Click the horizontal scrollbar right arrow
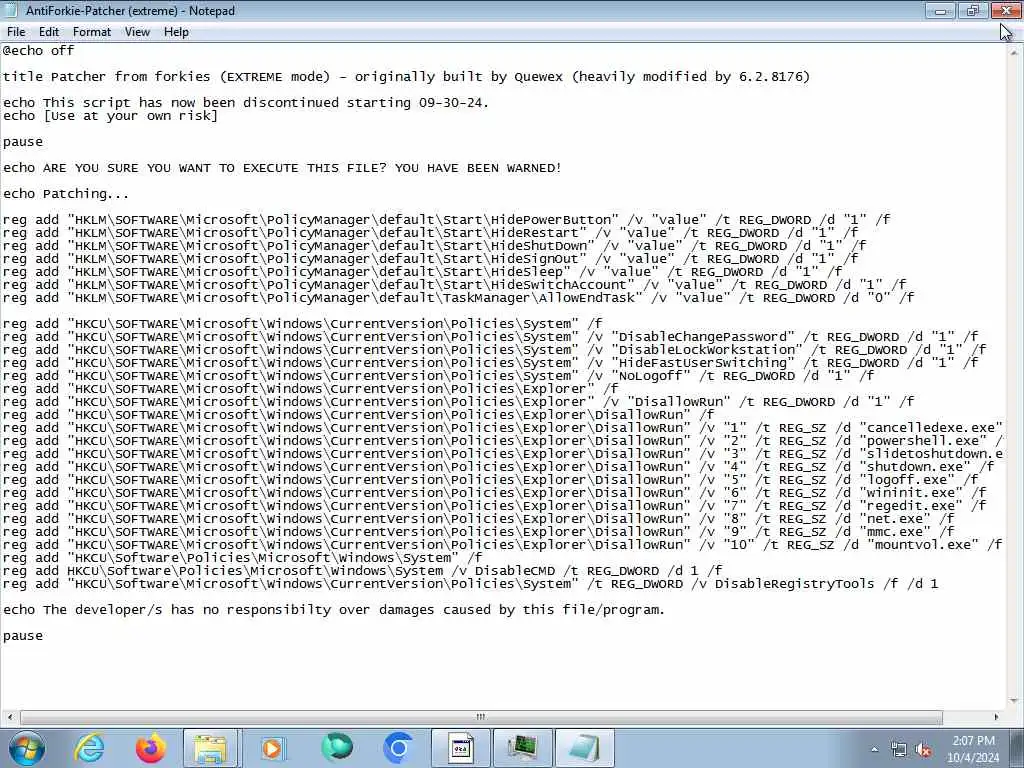 996,717
